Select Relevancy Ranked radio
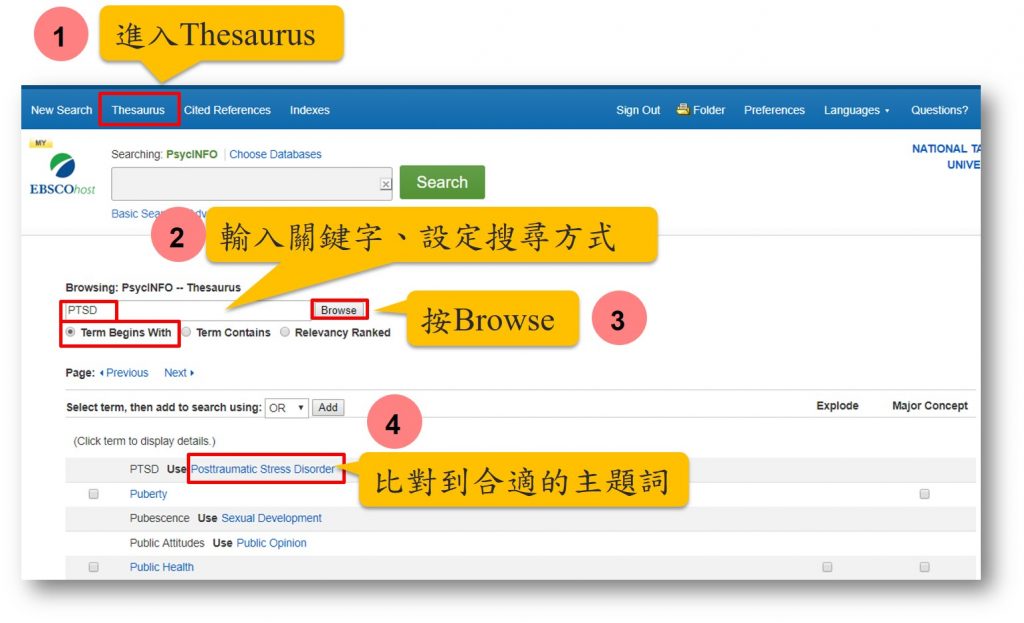The height and width of the screenshot is (623, 1024). [x=285, y=332]
